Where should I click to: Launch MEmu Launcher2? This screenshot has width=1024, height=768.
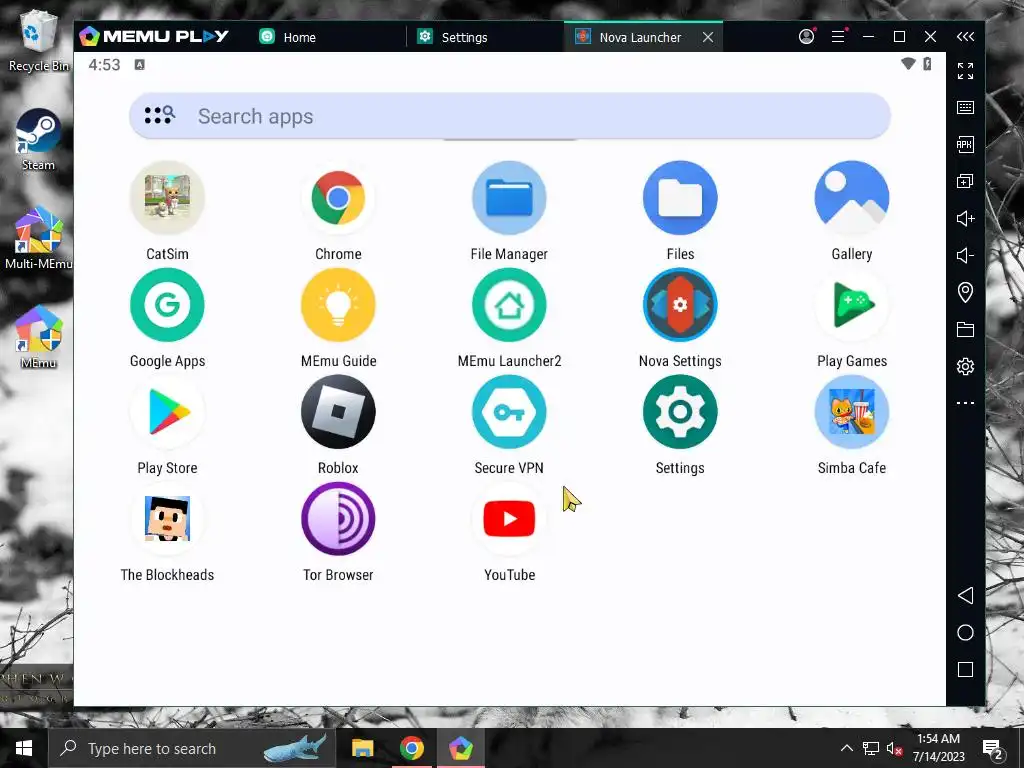(x=509, y=305)
